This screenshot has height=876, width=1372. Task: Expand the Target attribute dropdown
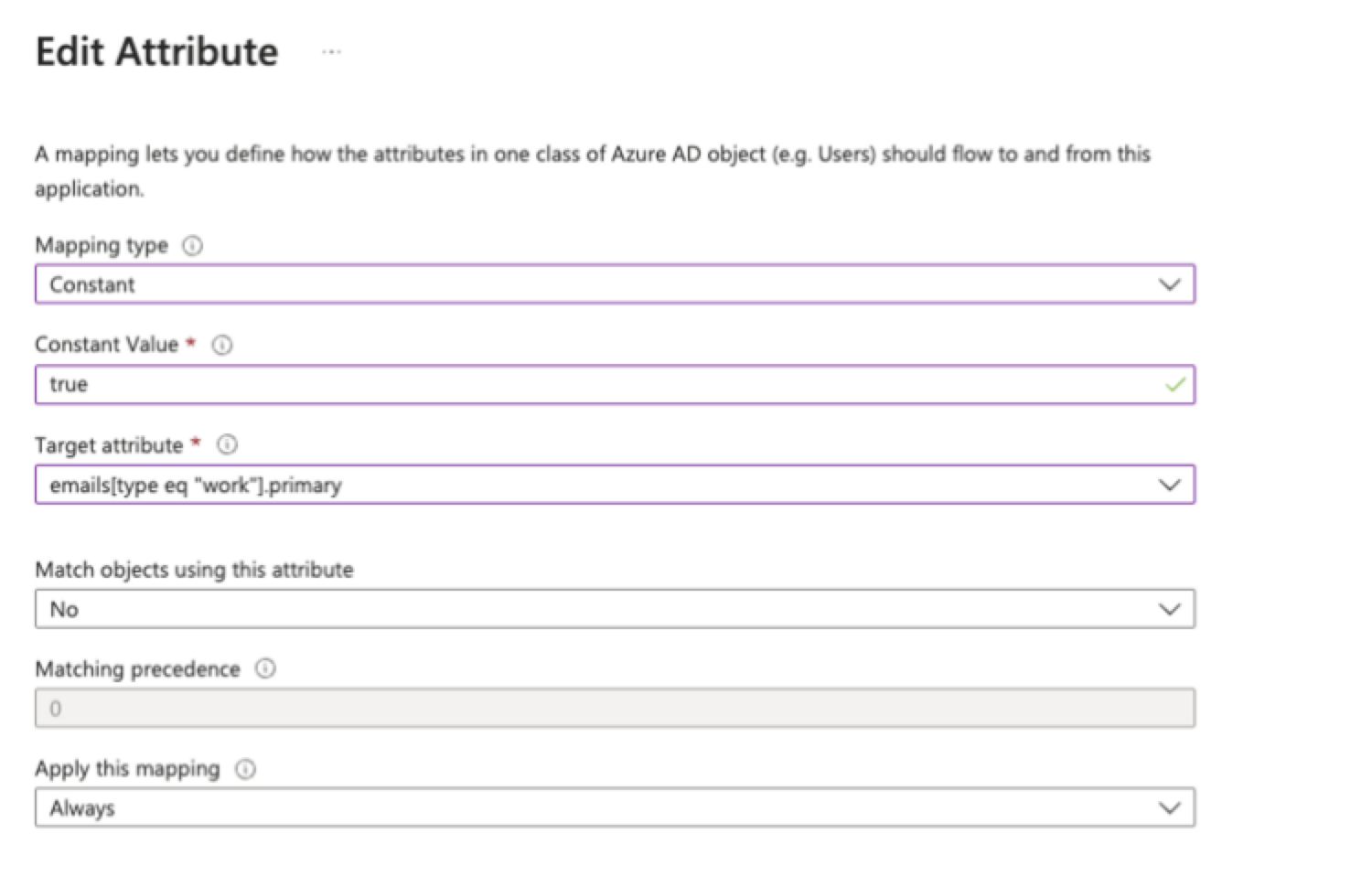pyautogui.click(x=615, y=485)
